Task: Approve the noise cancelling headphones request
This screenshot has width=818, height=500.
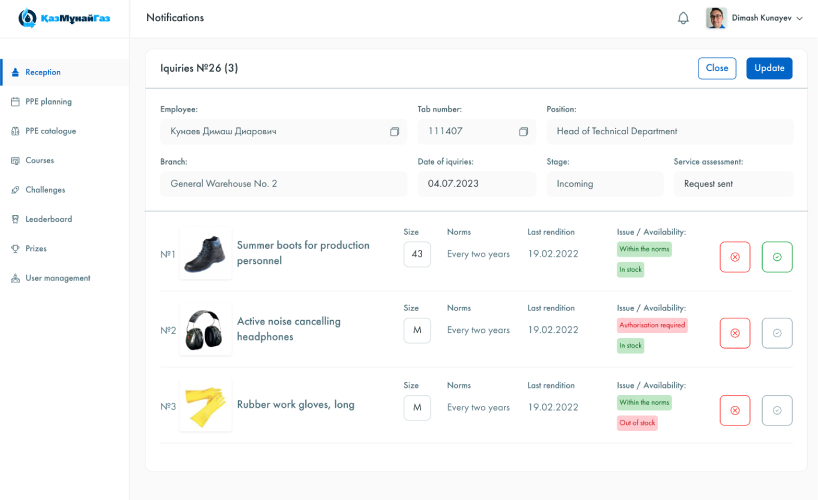Action: click(x=777, y=333)
